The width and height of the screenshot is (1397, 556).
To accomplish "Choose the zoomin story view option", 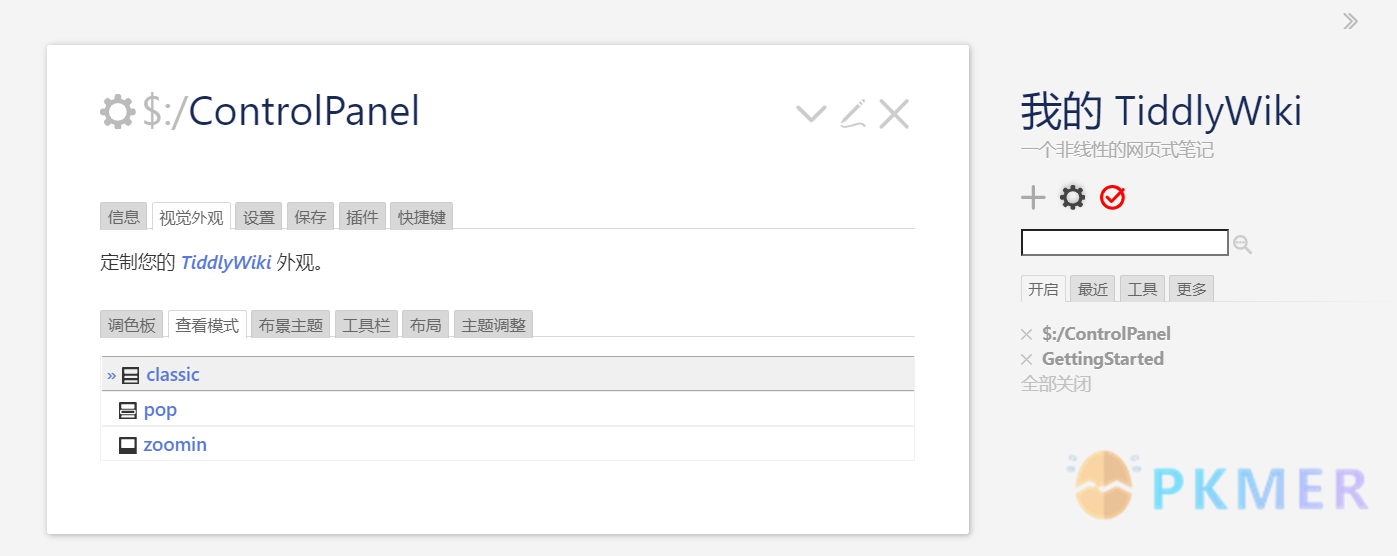I will point(175,445).
